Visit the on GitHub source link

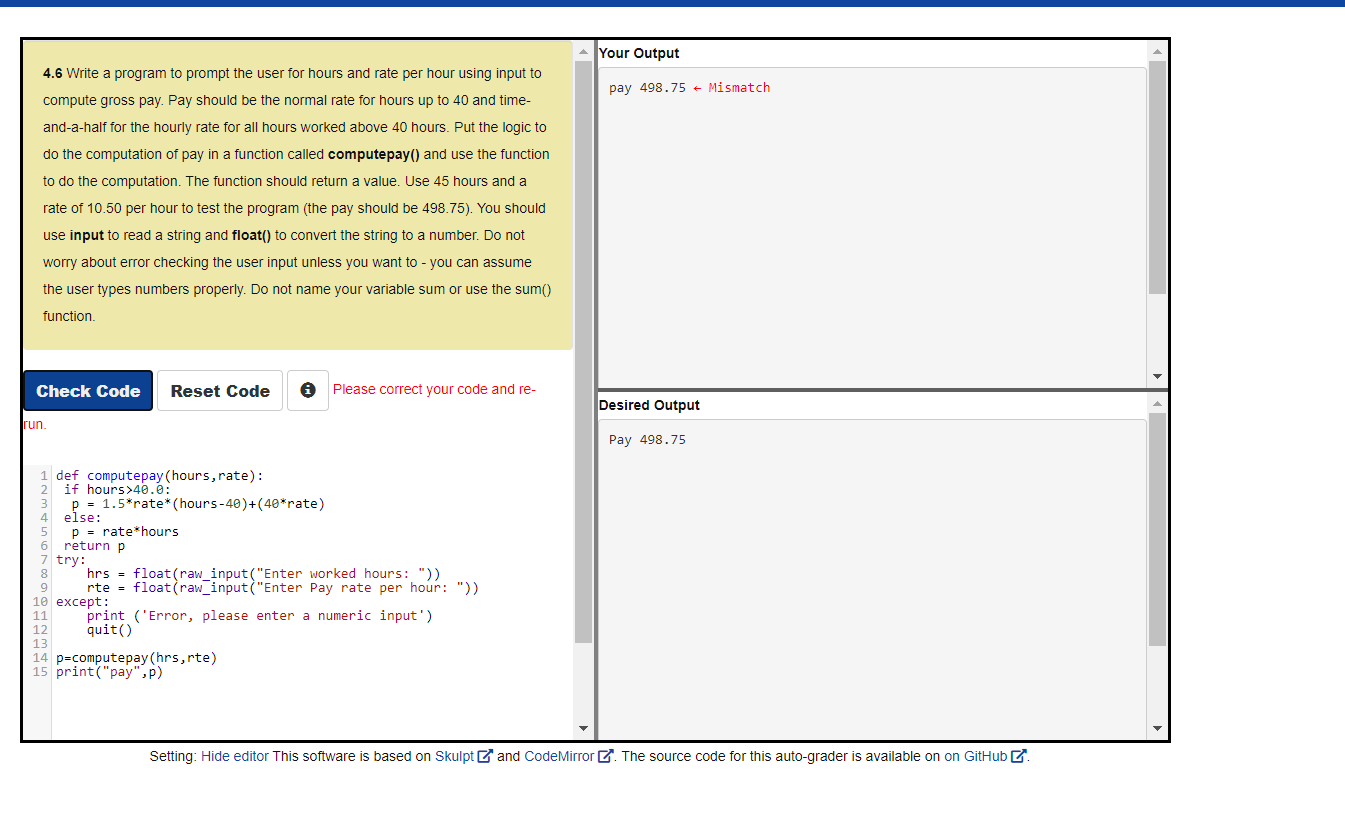click(976, 756)
